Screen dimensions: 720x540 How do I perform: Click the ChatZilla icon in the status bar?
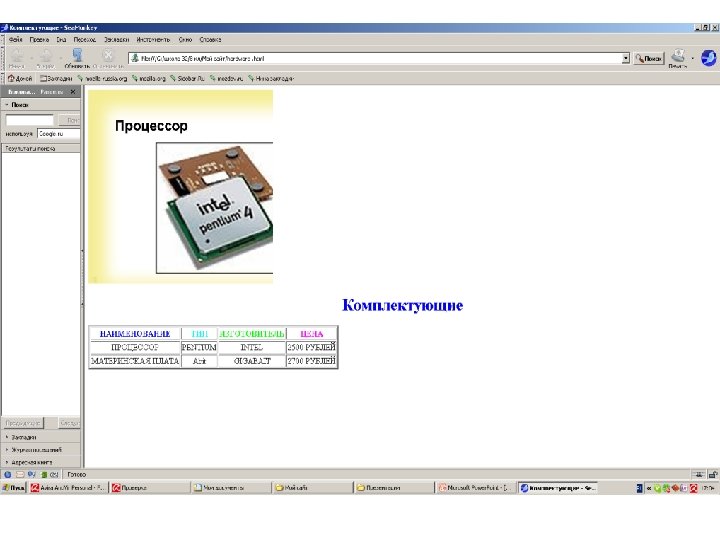tap(54, 474)
